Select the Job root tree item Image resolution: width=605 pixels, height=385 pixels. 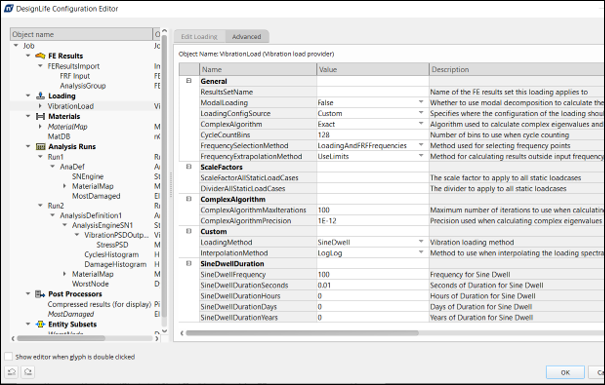[29, 46]
